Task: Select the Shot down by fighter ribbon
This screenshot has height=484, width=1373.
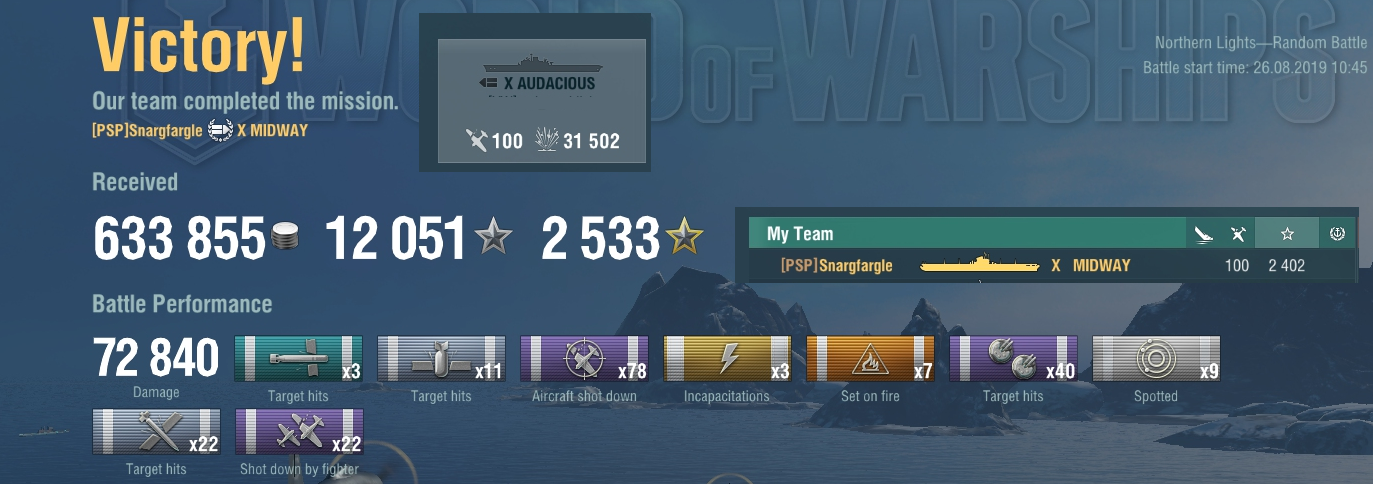Action: click(298, 432)
